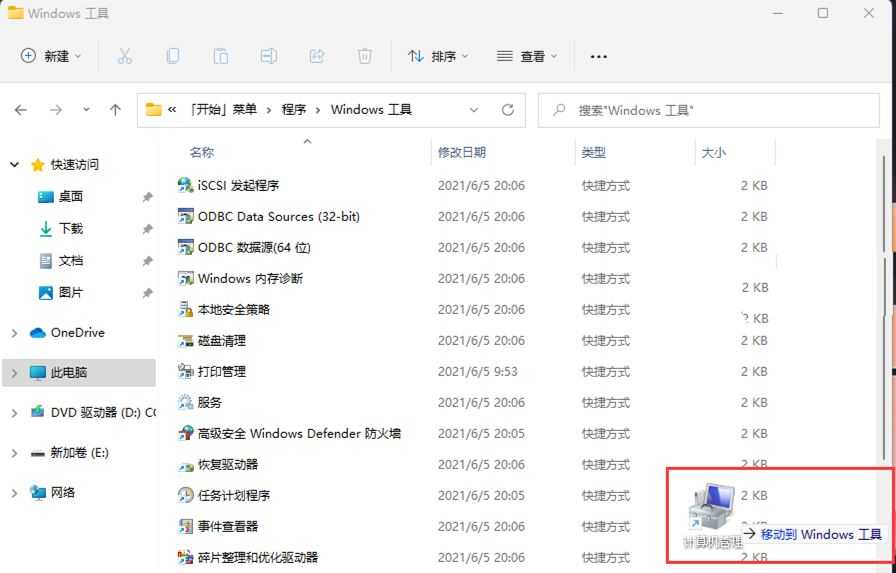Unpin 桌面 via its pin icon
Image resolution: width=896 pixels, height=573 pixels.
coord(147,197)
